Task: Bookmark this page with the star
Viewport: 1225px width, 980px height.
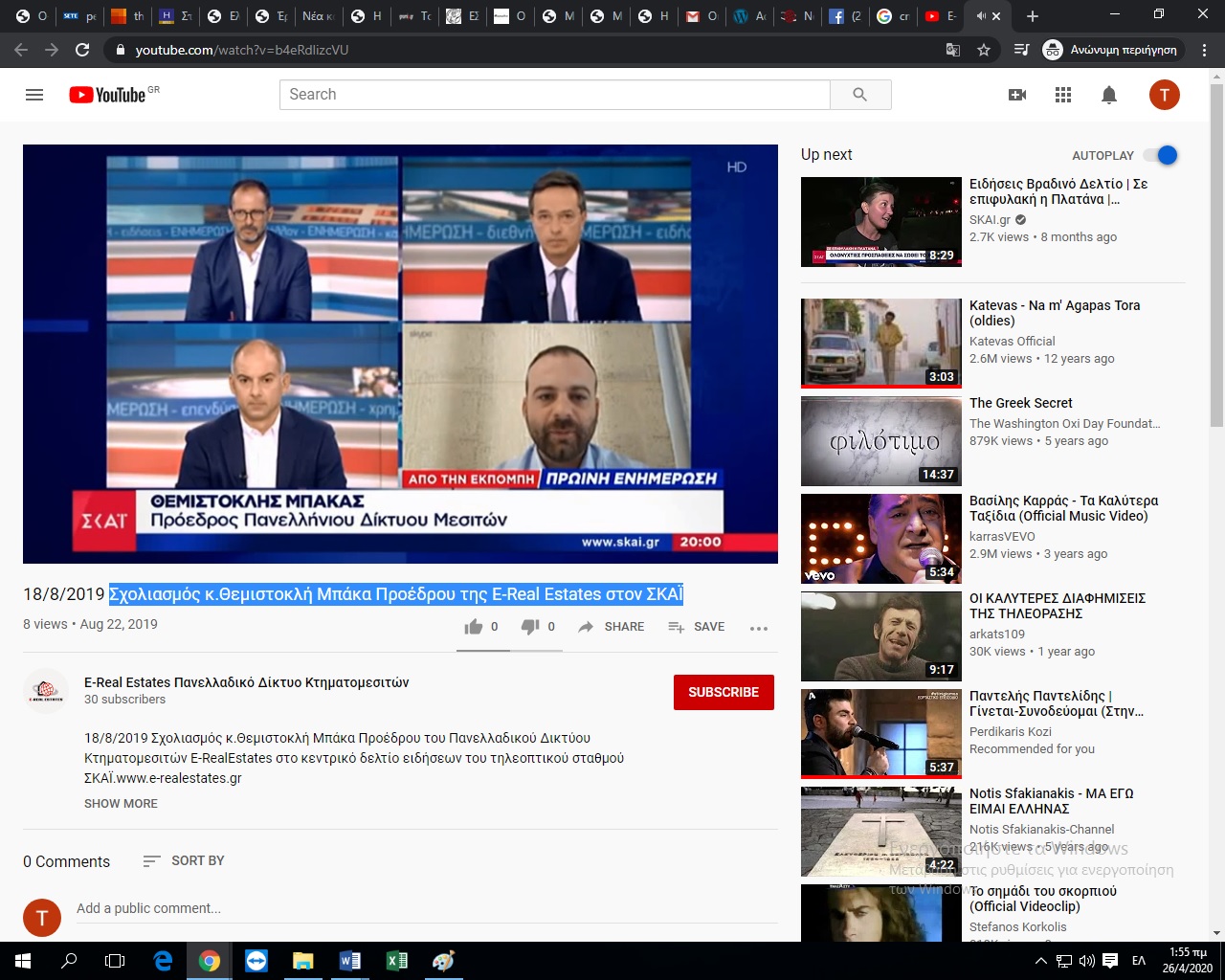Action: click(984, 50)
